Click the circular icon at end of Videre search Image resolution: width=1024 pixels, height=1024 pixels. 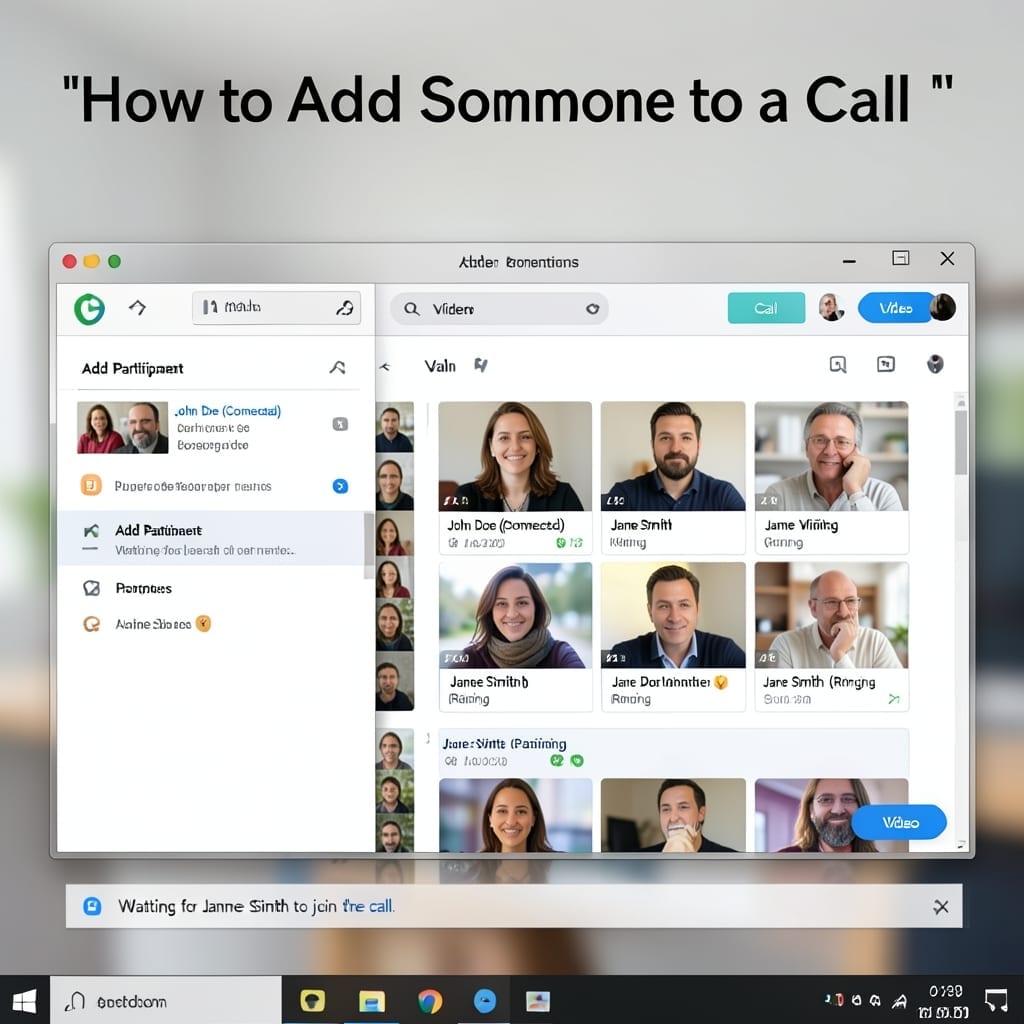tap(592, 309)
